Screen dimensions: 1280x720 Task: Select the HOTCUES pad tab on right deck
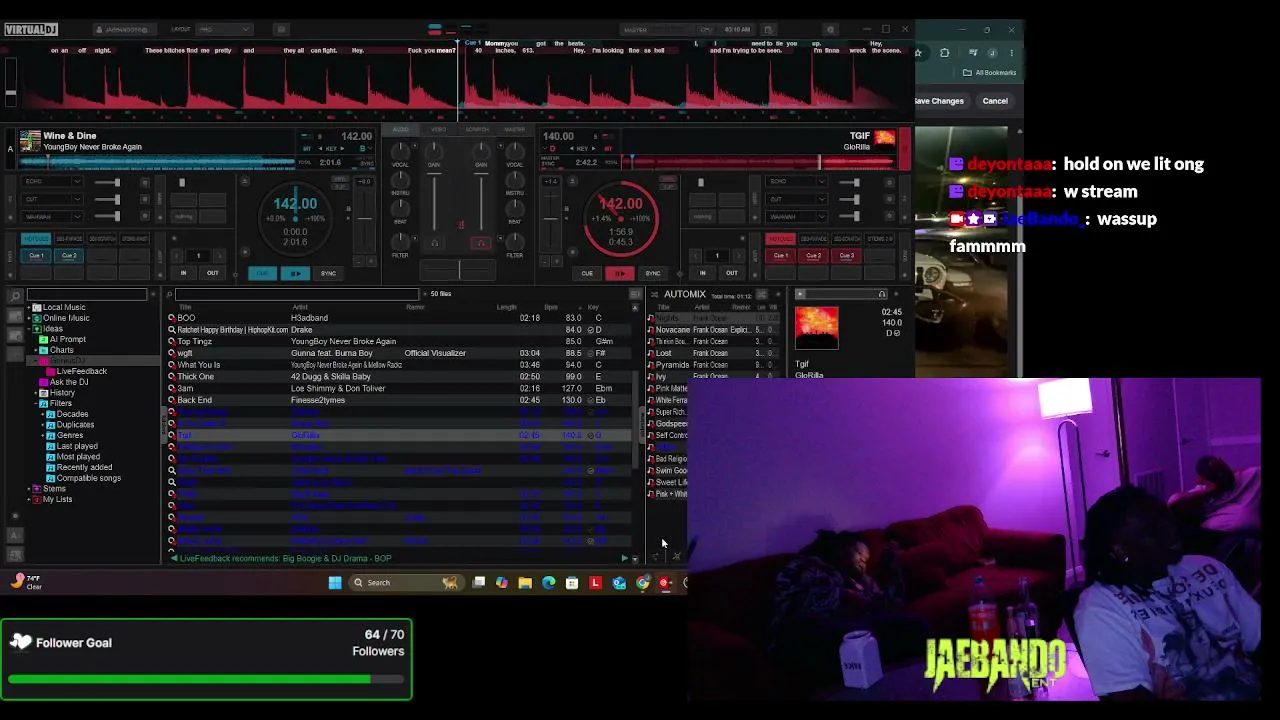click(780, 239)
